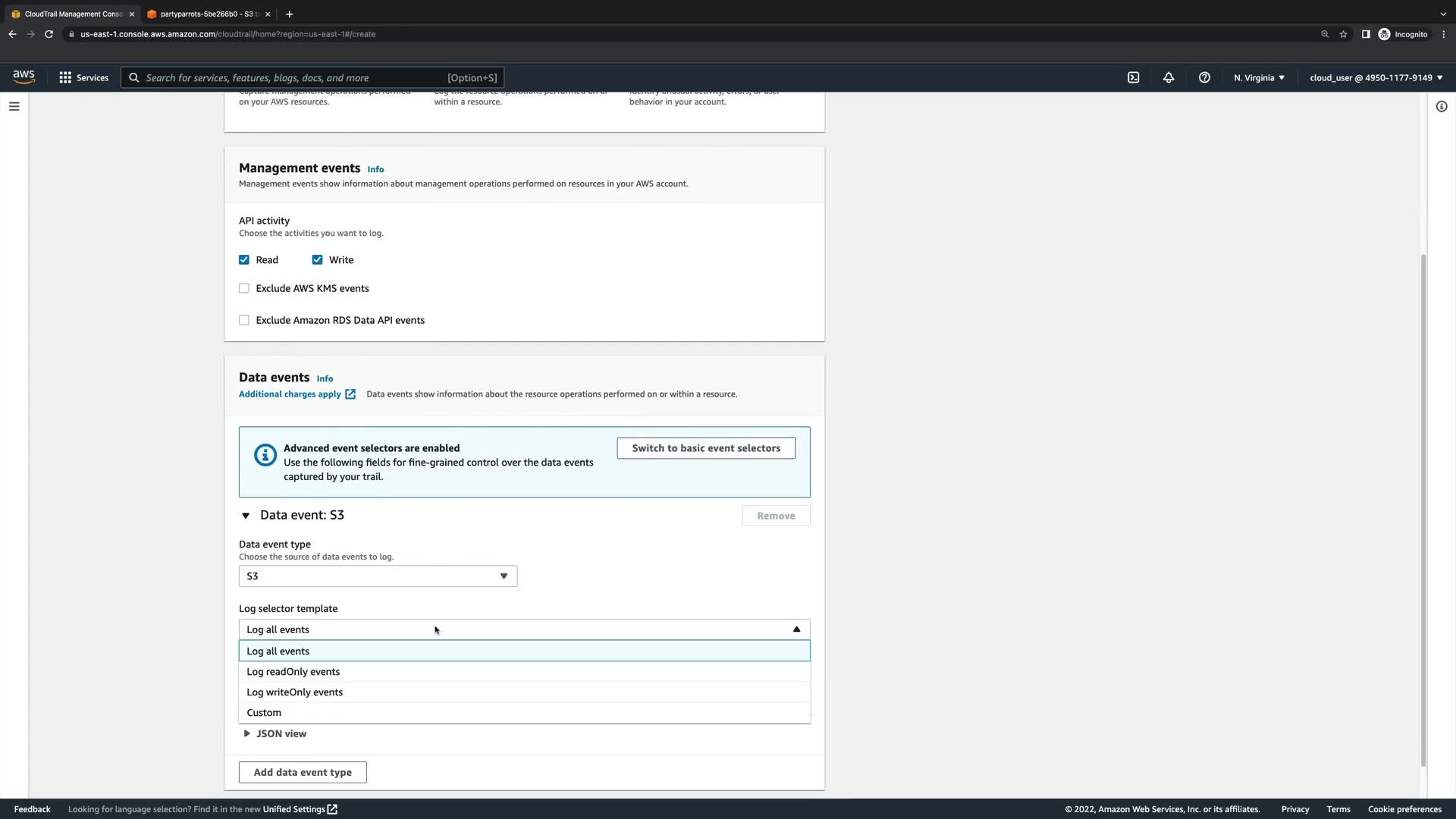This screenshot has width=1456, height=819.
Task: Click the page vertical scrollbar
Action: point(1423,508)
